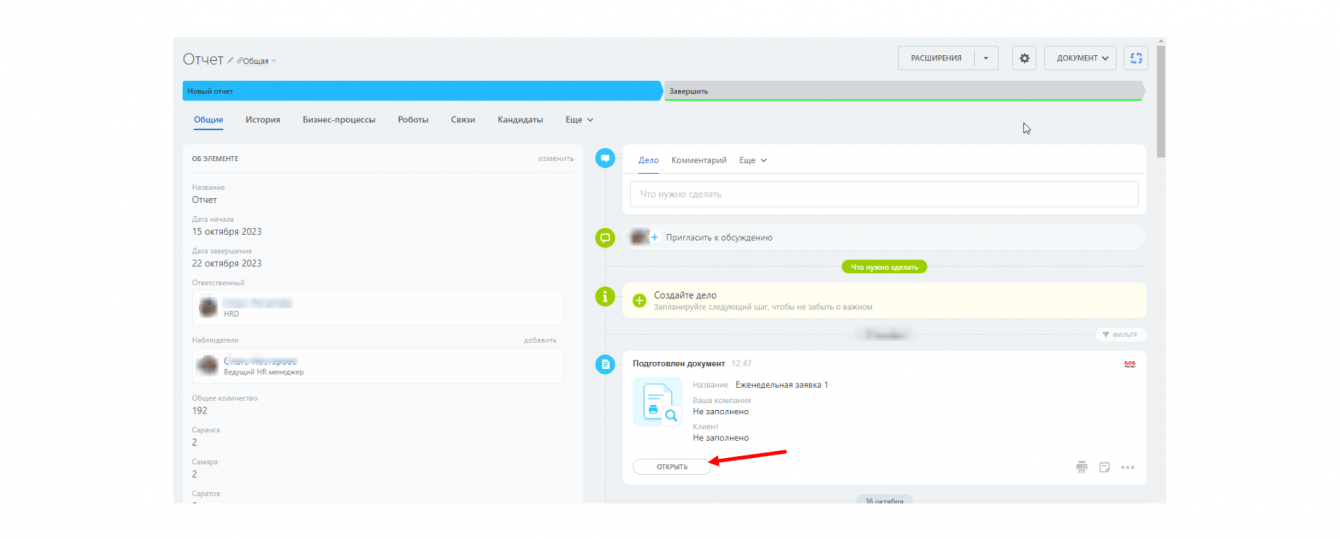Click the Подготовлен документ heading

coord(679,364)
